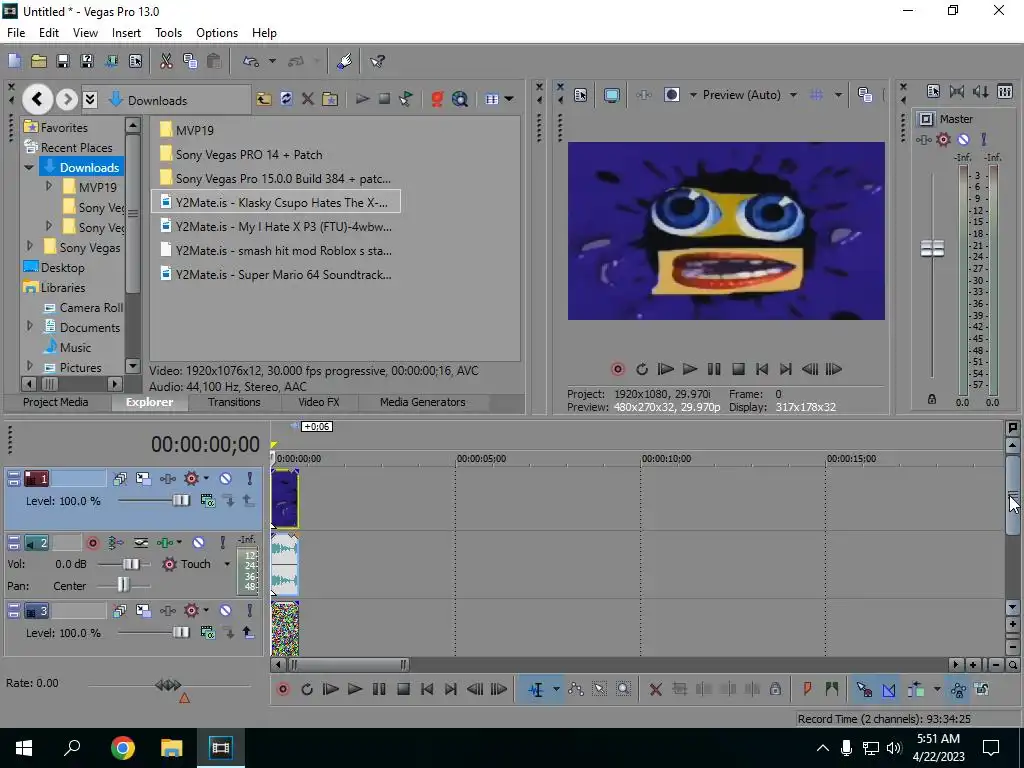
Task: Open the File menu
Action: [16, 33]
